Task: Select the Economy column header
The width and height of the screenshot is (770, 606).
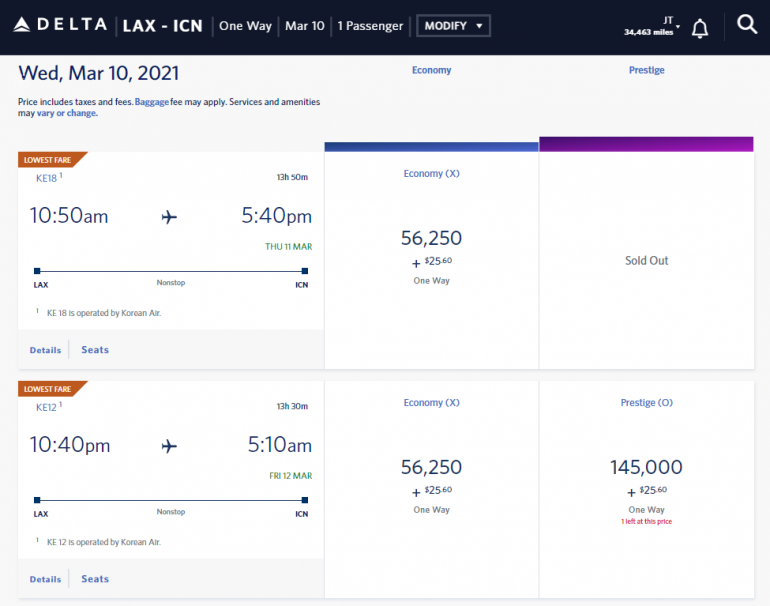Action: click(431, 70)
